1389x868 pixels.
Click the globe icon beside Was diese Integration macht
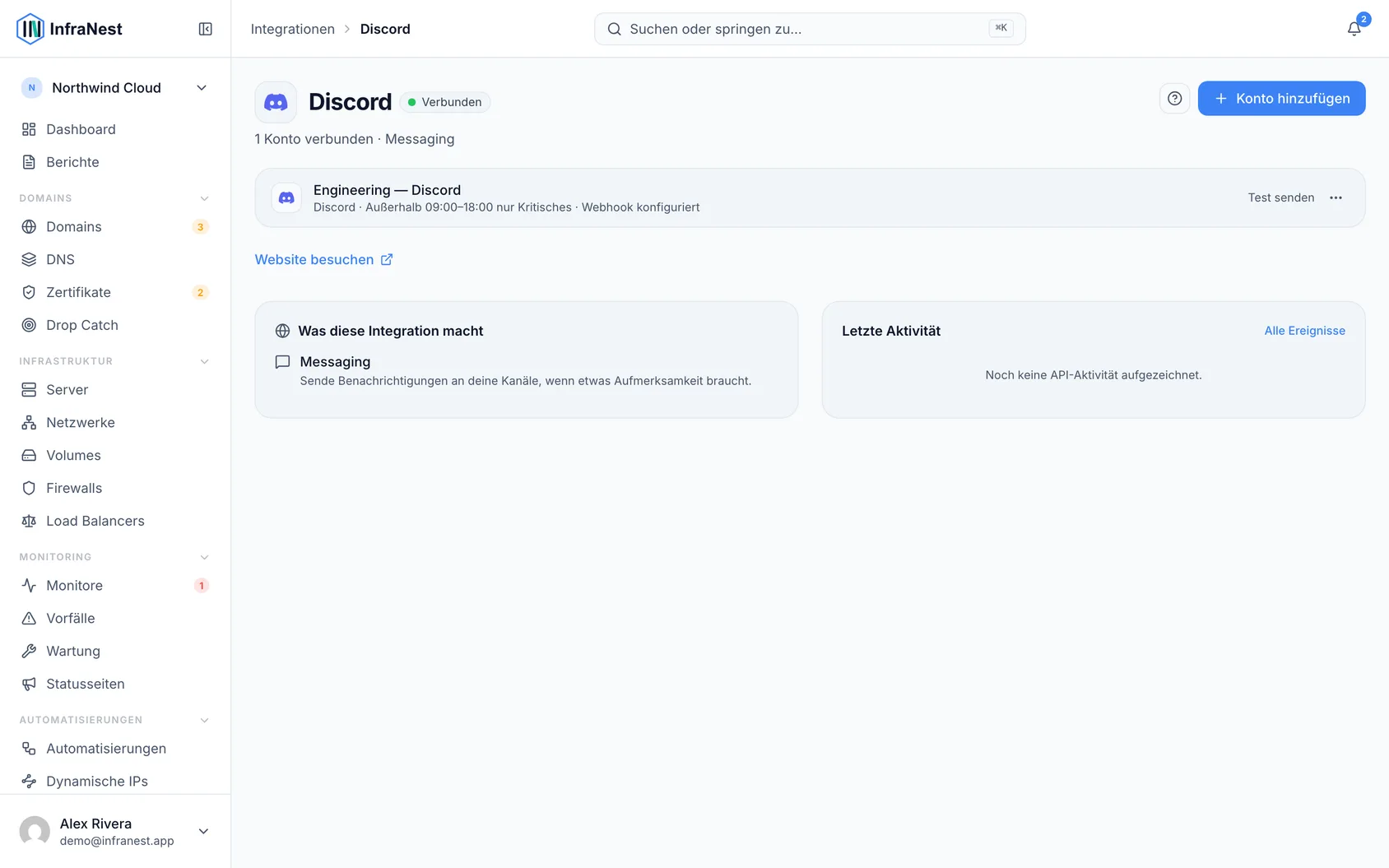[282, 331]
